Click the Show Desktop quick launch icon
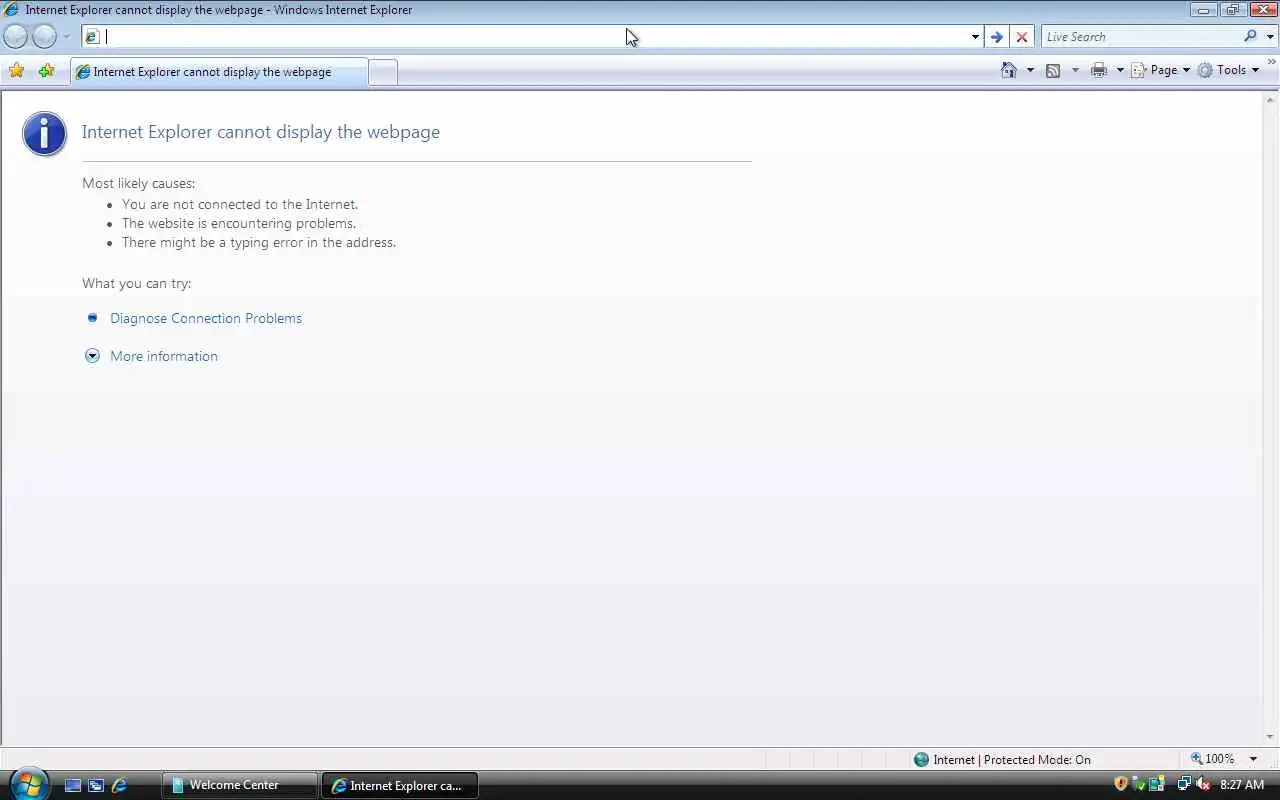Screen dimensions: 1280x800 [73, 786]
